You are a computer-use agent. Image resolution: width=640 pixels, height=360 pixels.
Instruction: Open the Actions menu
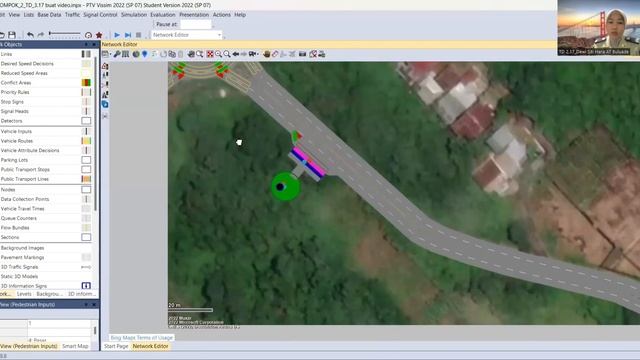222,15
